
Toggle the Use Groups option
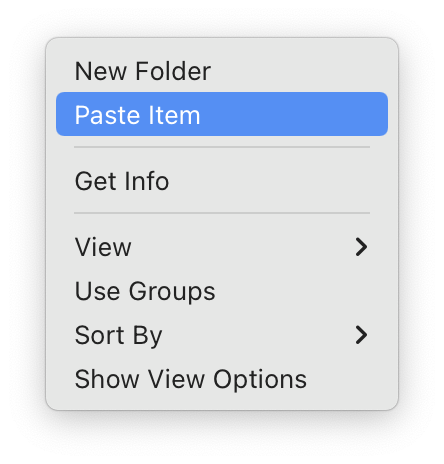[x=222, y=291]
